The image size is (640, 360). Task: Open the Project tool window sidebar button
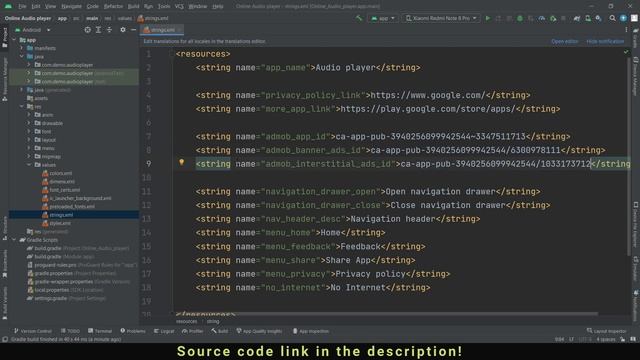click(4, 37)
